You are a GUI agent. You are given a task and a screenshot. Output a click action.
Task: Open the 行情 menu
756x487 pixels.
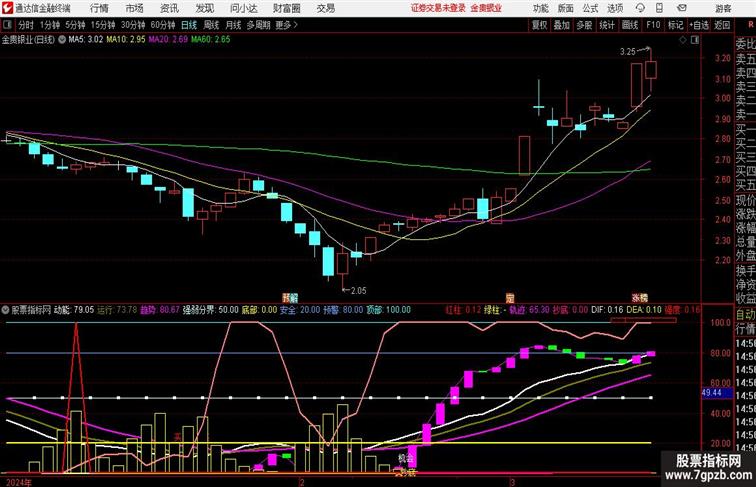pos(99,8)
